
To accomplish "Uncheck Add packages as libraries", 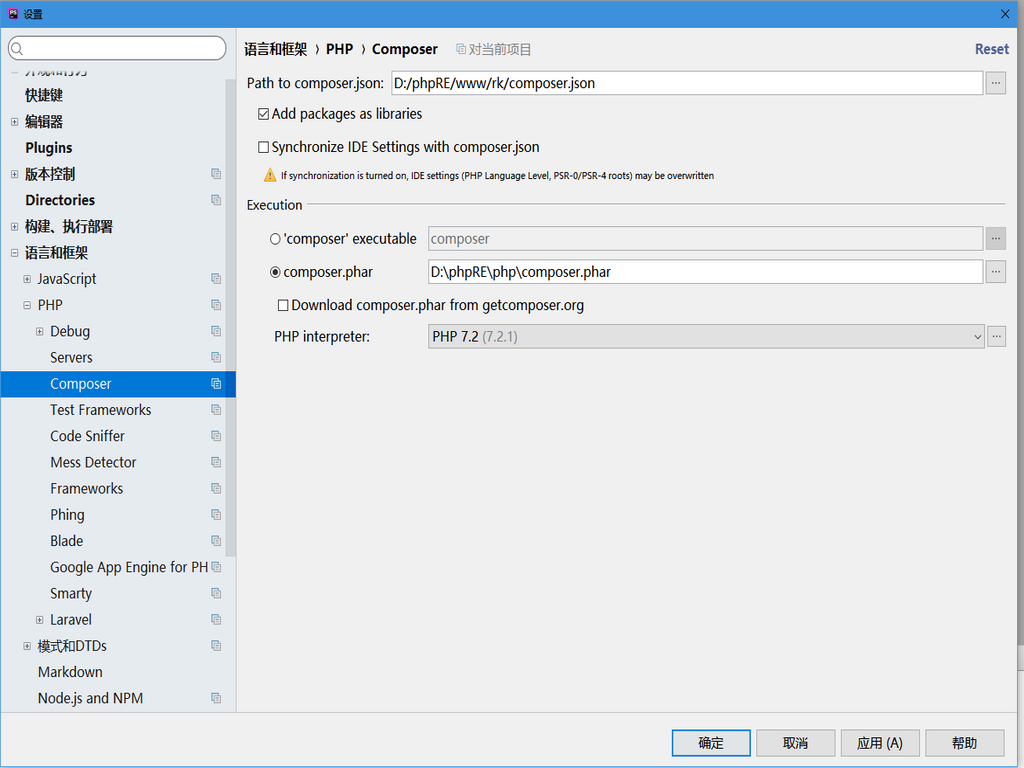I will pos(263,114).
